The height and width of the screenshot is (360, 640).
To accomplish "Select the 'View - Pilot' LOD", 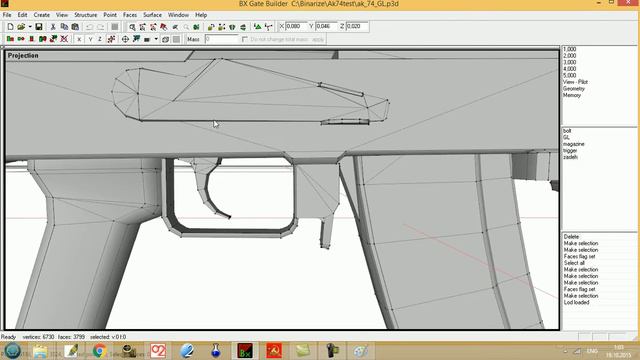I will pos(576,82).
